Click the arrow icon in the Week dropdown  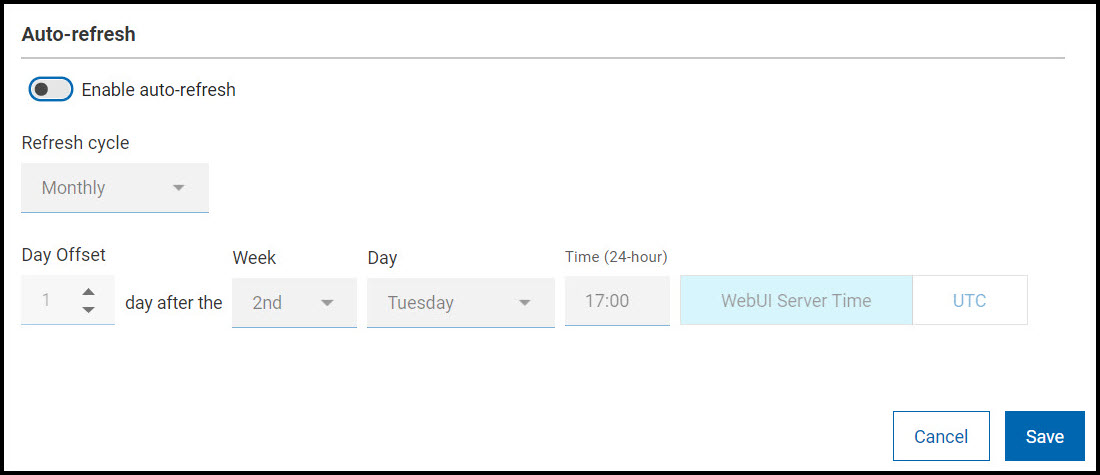[326, 302]
